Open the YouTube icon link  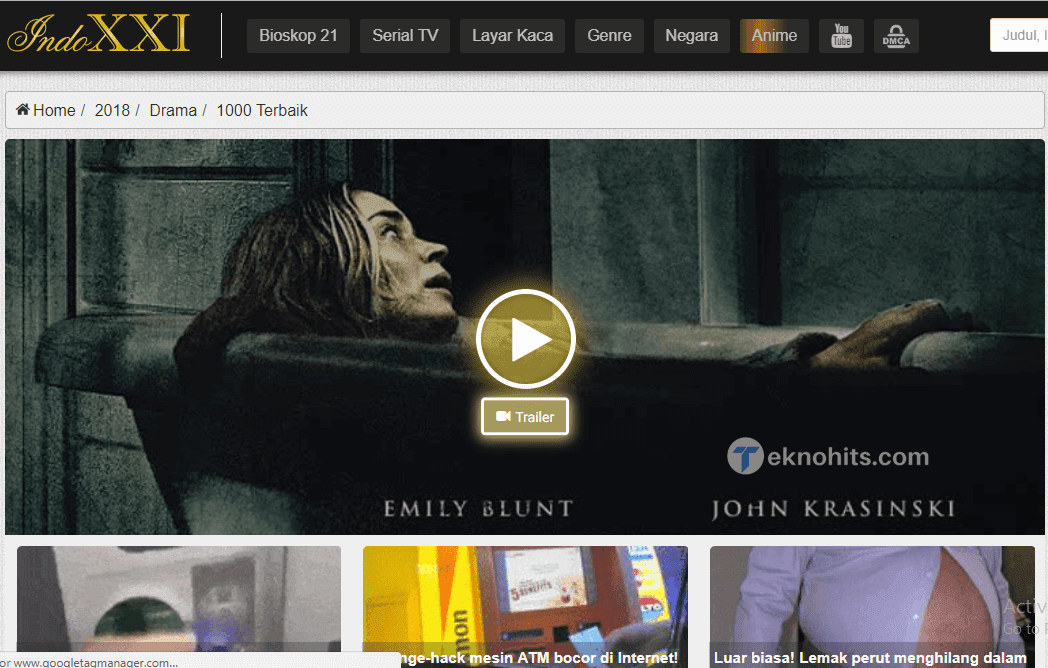841,35
